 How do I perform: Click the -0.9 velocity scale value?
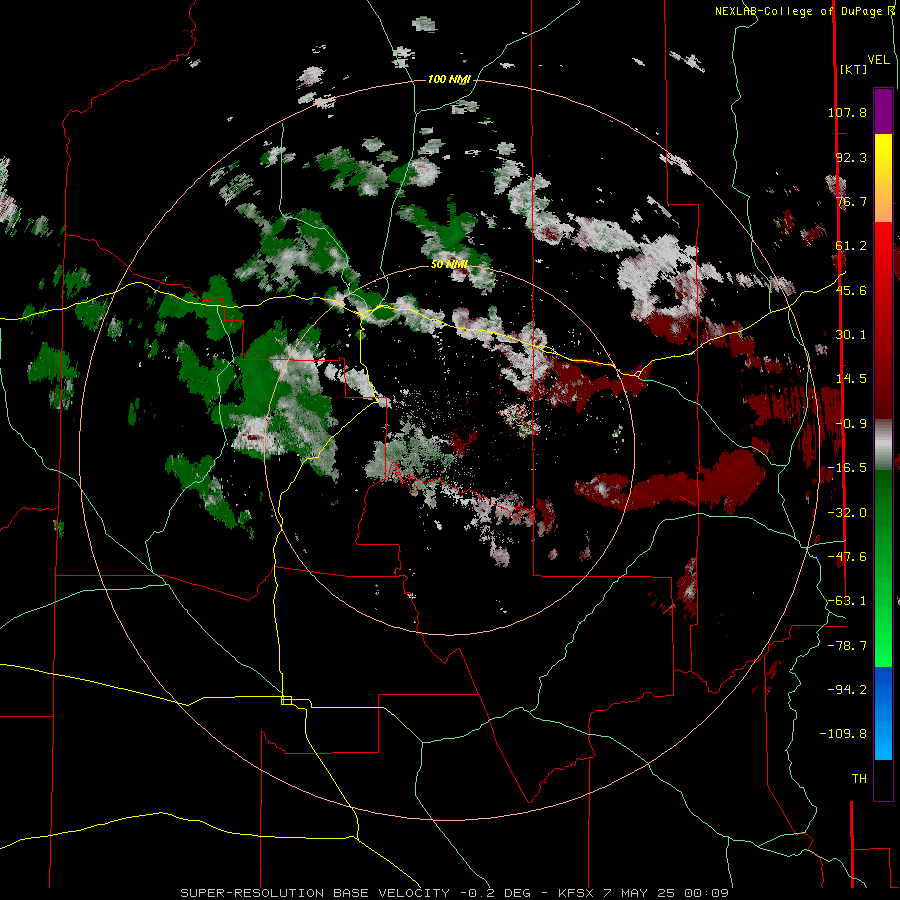point(851,424)
